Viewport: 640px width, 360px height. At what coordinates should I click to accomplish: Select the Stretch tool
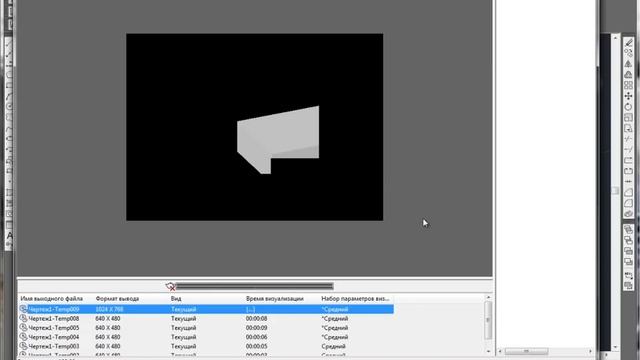pyautogui.click(x=629, y=128)
